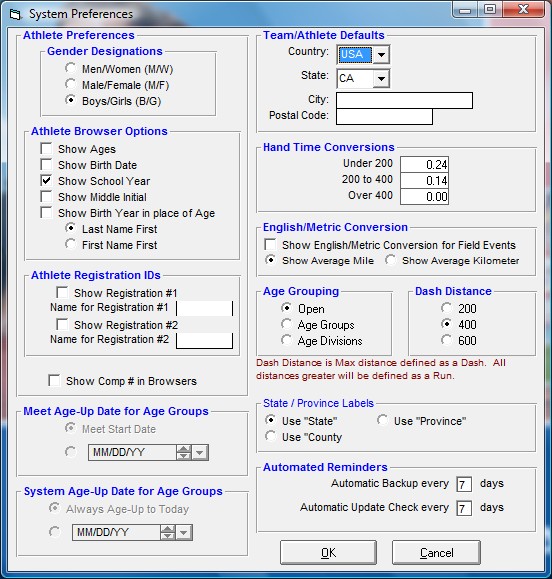
Task: Select Open age grouping
Action: [x=286, y=308]
